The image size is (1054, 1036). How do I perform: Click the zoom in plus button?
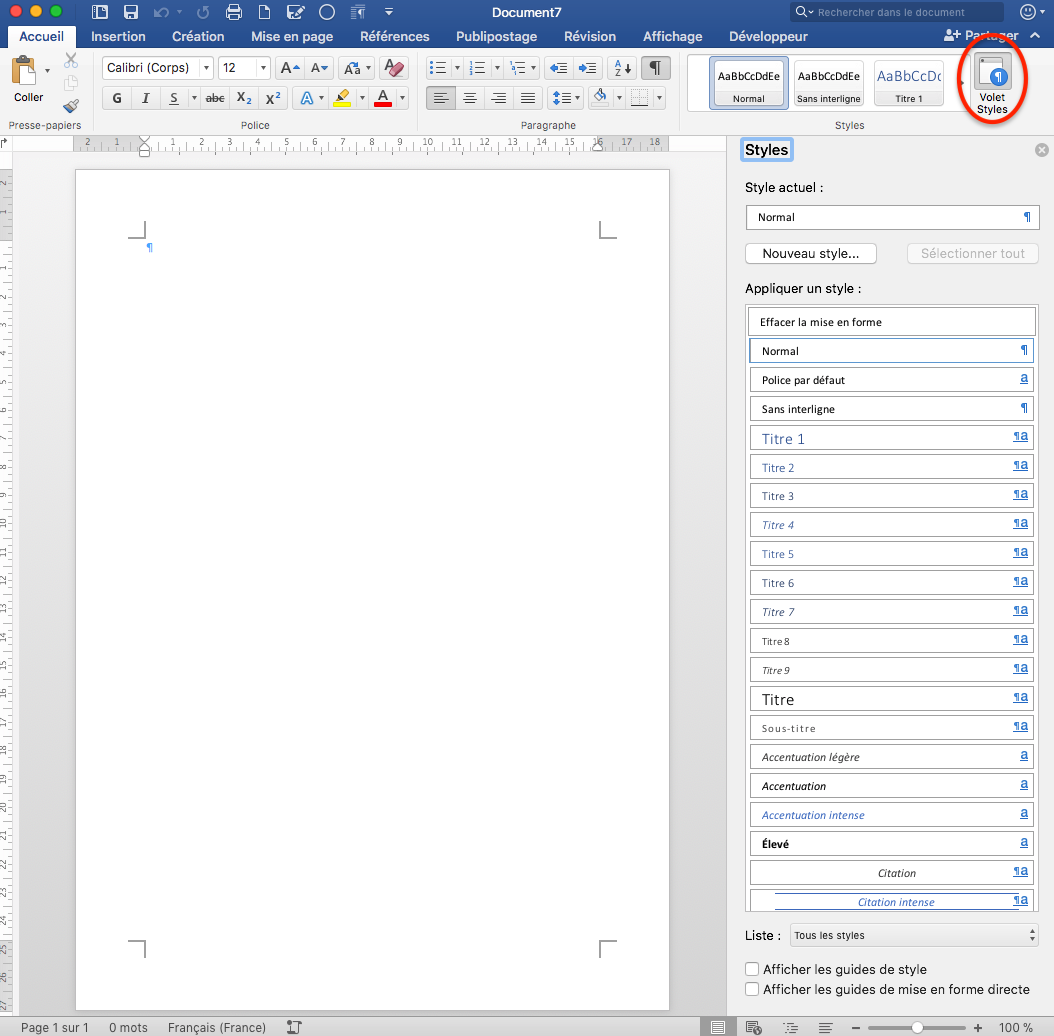(977, 1027)
